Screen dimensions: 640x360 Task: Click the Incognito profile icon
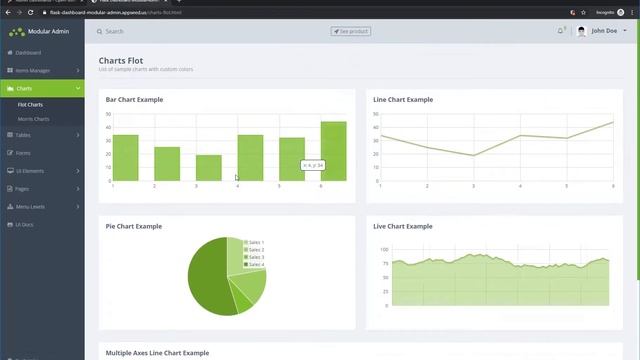620,13
